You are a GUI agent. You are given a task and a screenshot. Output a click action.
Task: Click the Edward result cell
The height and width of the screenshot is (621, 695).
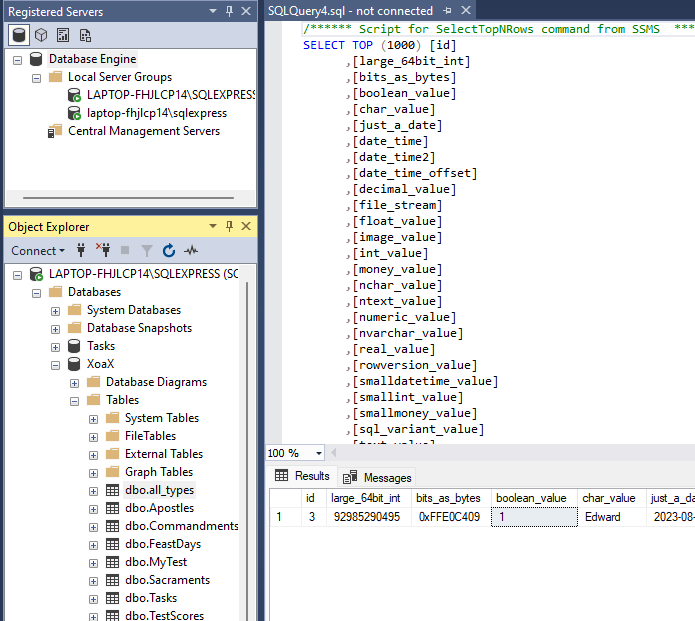612,517
